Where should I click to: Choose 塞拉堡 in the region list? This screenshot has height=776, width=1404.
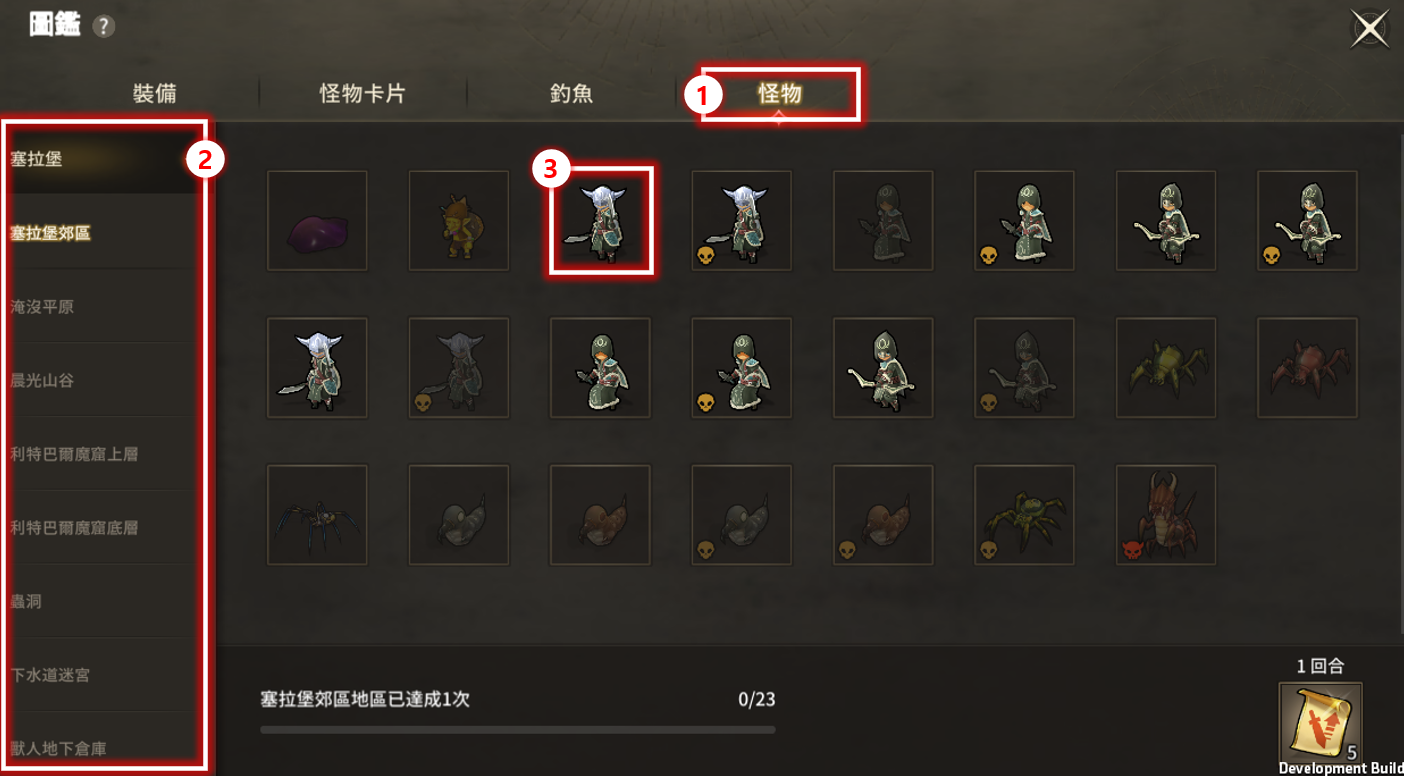point(36,159)
